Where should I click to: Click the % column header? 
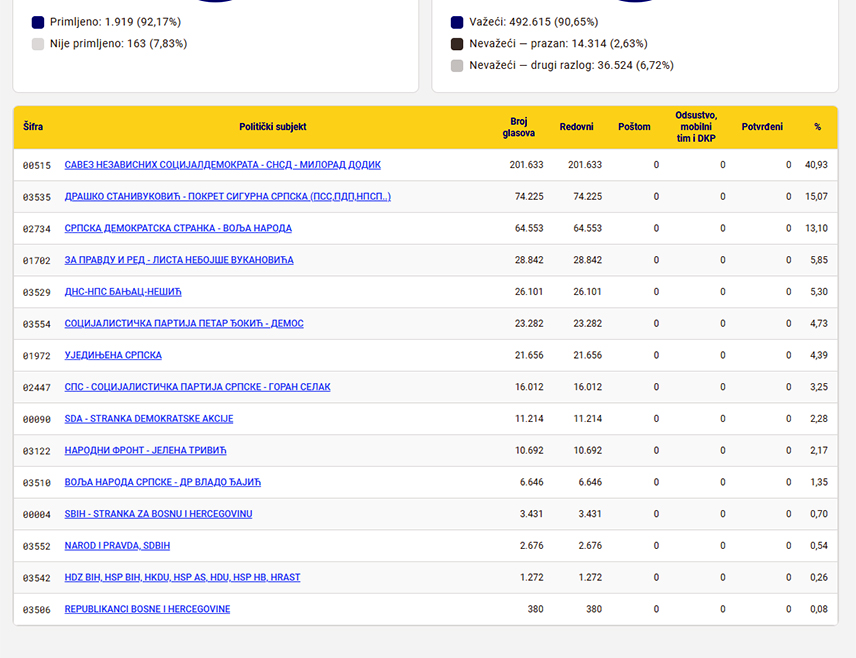pos(817,127)
